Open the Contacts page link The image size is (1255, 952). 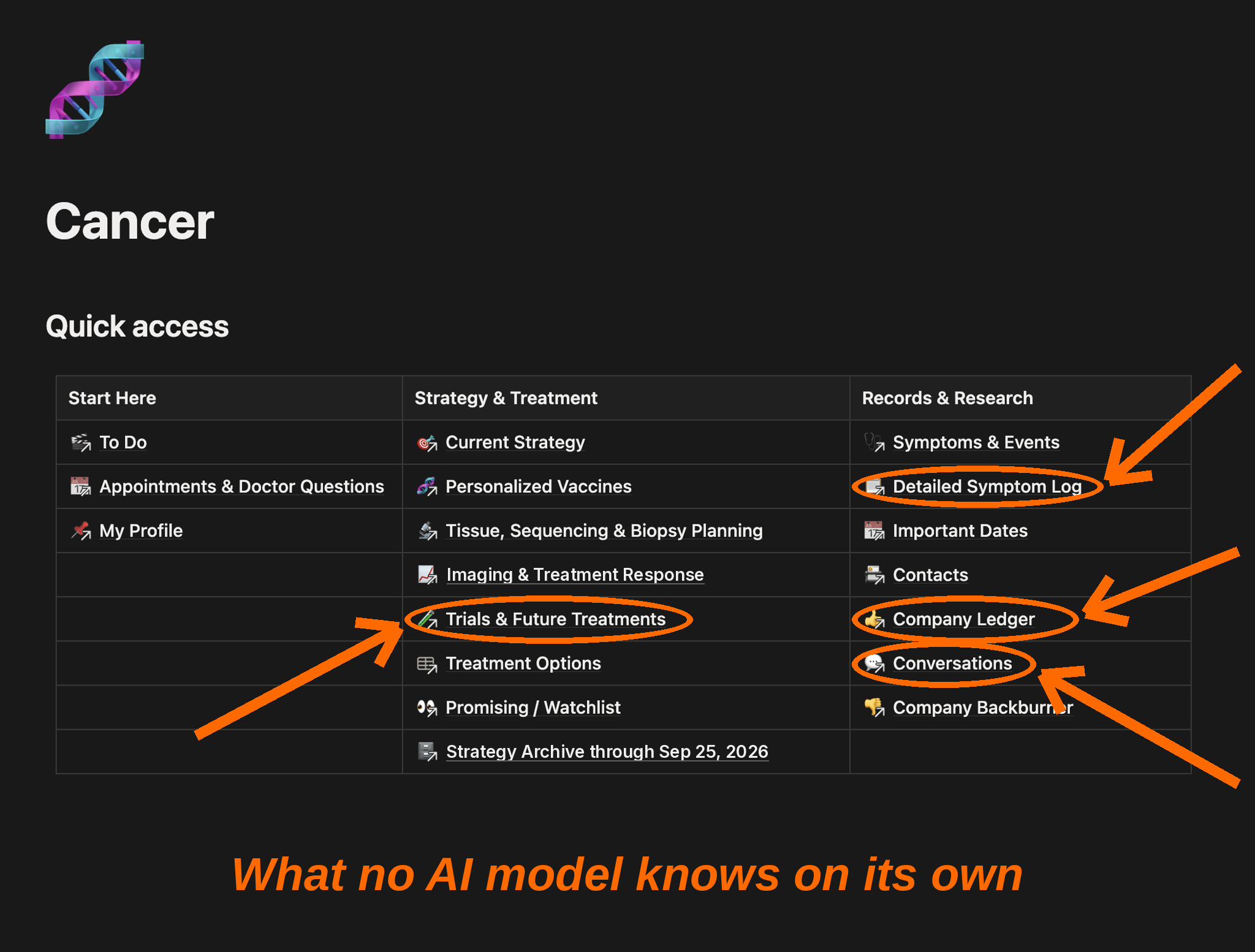(930, 575)
